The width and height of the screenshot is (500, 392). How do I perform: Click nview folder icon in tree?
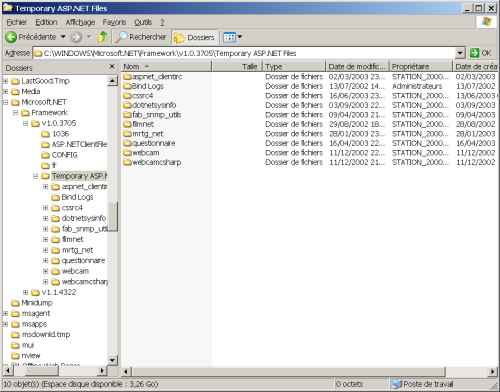pos(15,356)
